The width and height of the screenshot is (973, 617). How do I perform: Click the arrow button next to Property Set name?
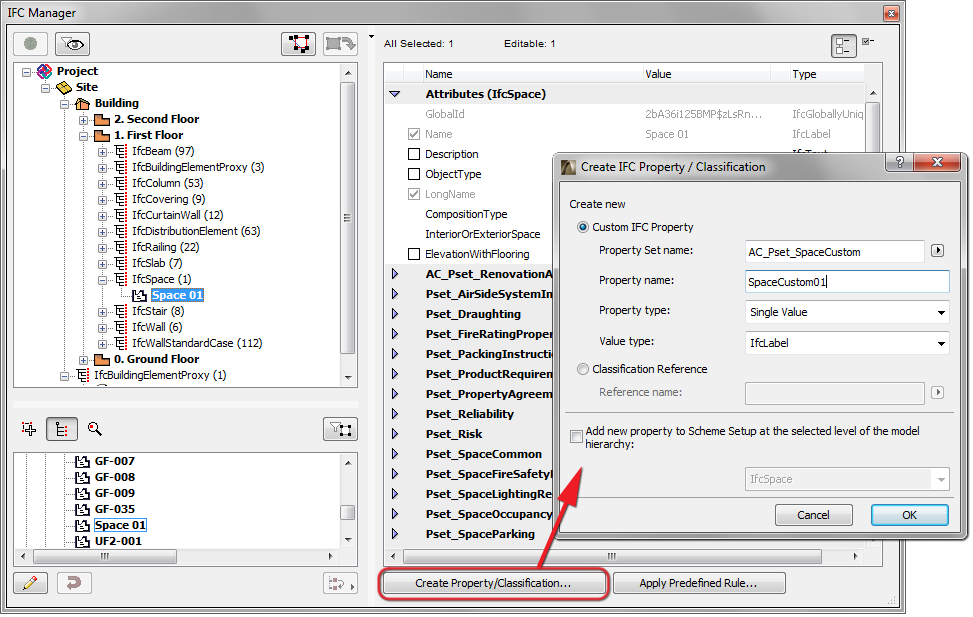pyautogui.click(x=938, y=251)
